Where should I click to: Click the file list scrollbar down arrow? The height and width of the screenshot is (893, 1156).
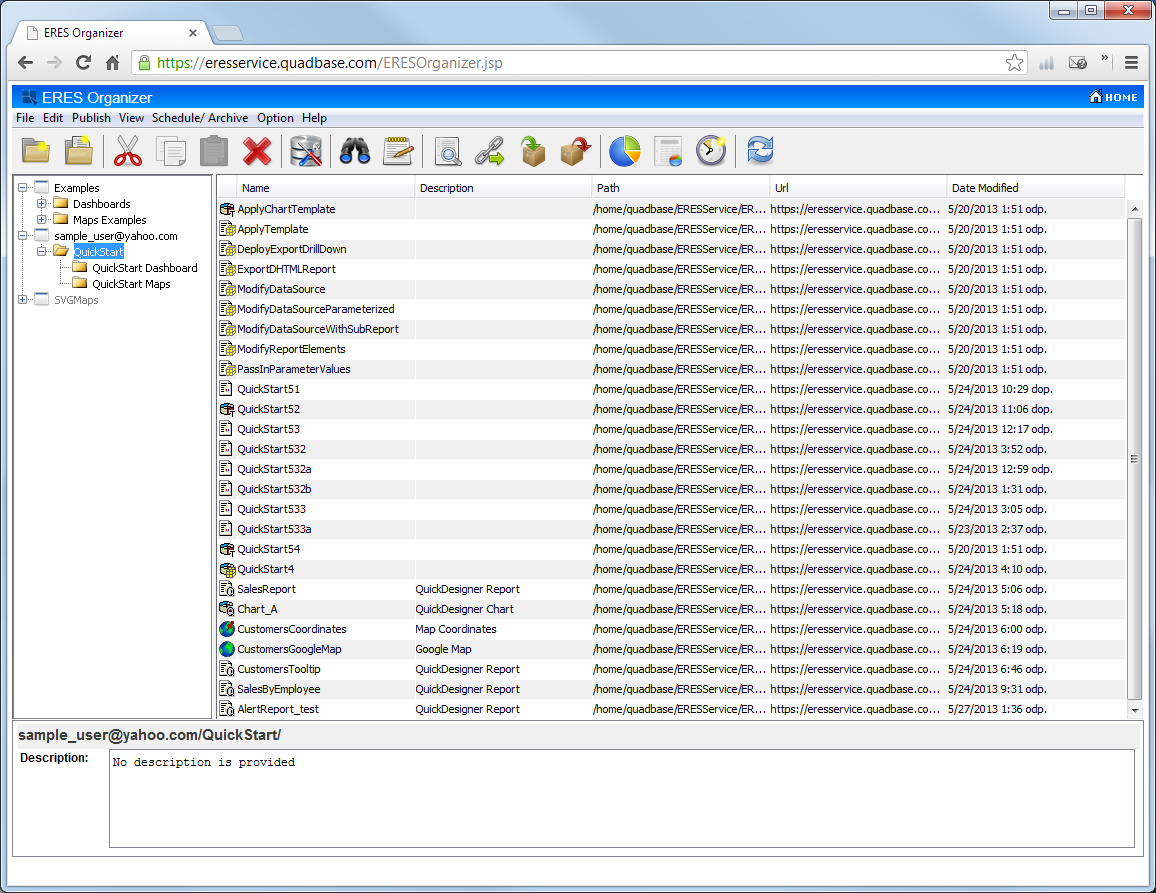coord(1135,710)
